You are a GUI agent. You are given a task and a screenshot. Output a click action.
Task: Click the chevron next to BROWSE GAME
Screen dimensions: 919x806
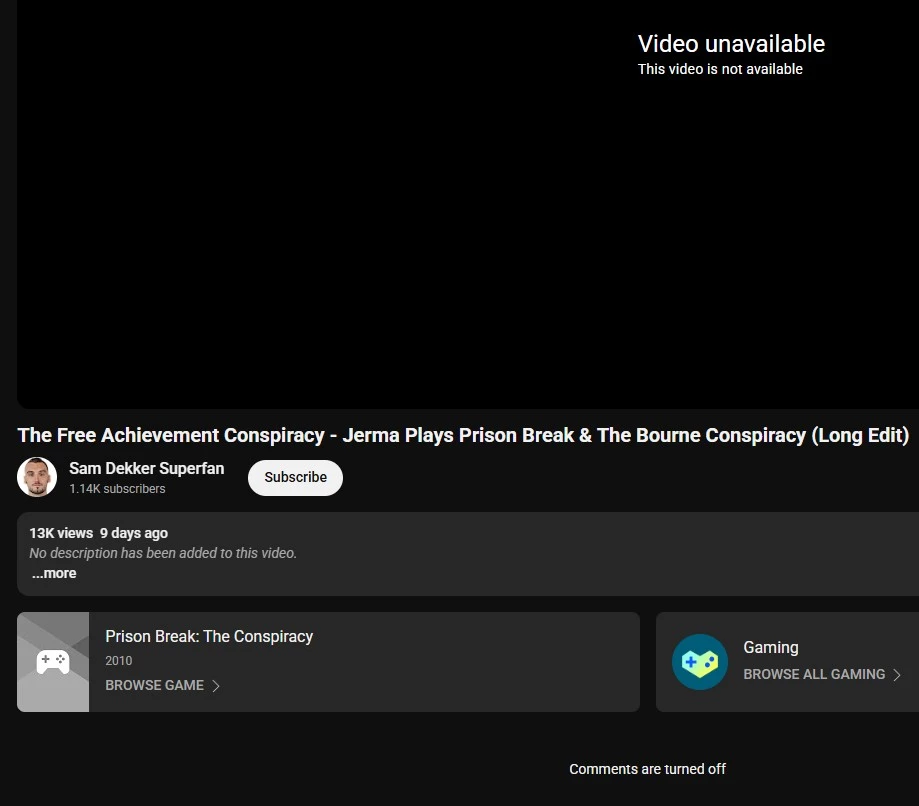click(x=216, y=686)
